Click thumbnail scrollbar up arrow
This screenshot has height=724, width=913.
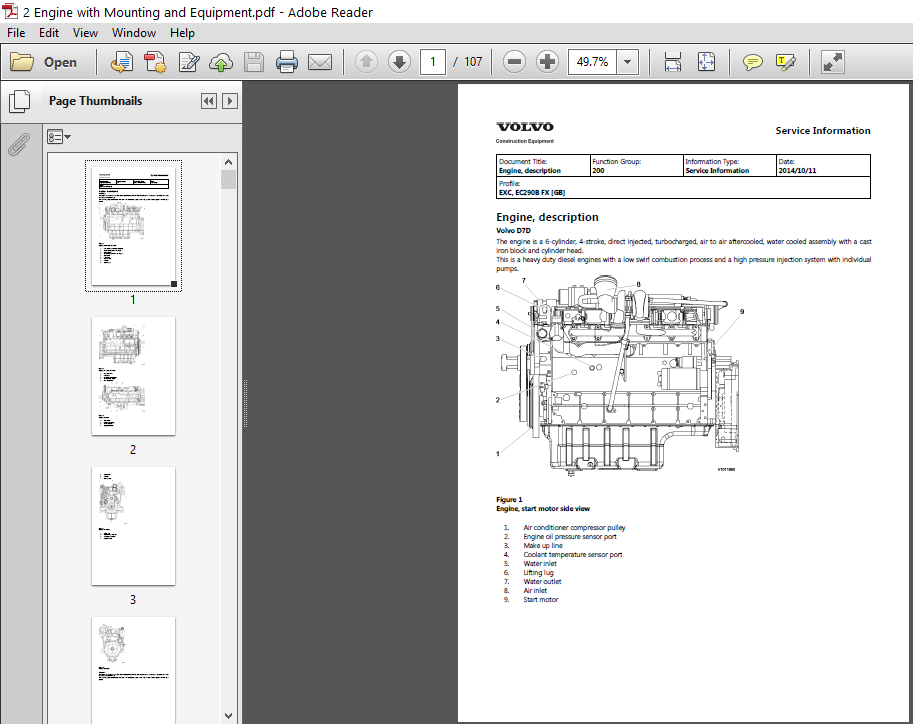tap(228, 162)
